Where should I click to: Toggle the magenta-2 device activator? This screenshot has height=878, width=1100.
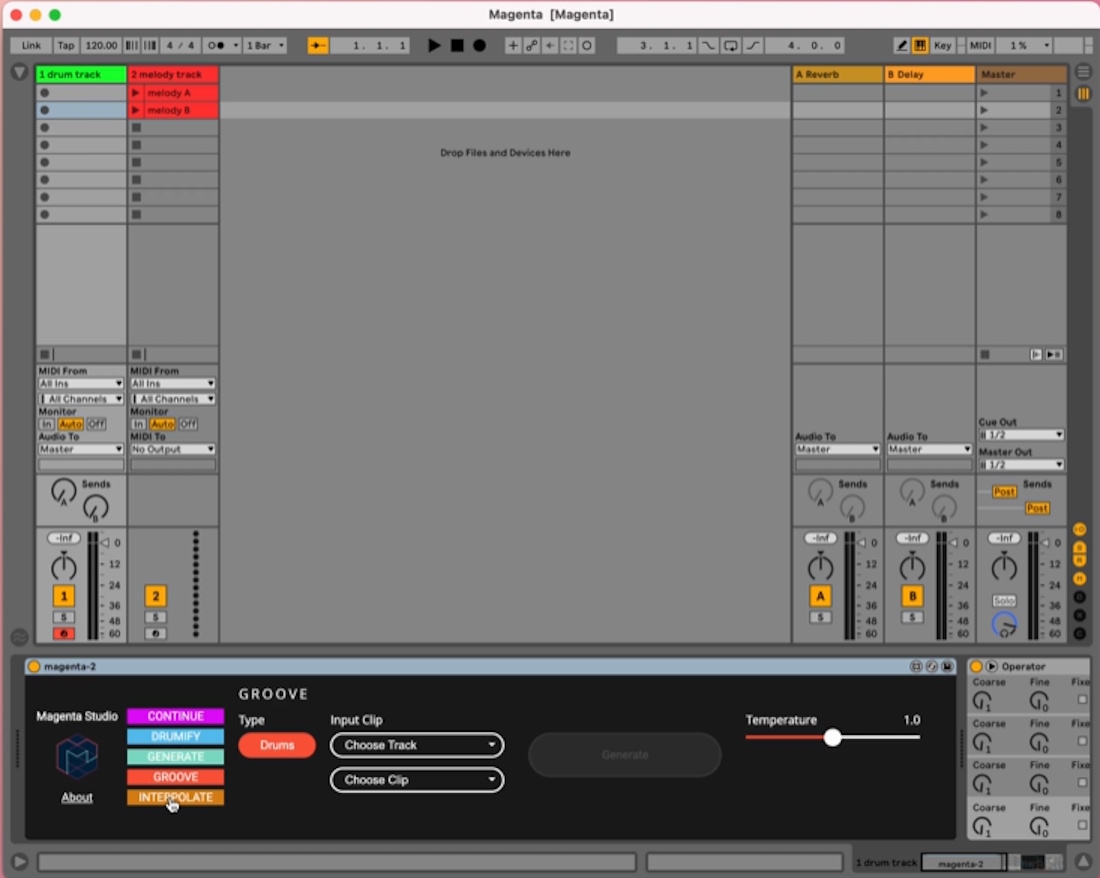pos(34,666)
